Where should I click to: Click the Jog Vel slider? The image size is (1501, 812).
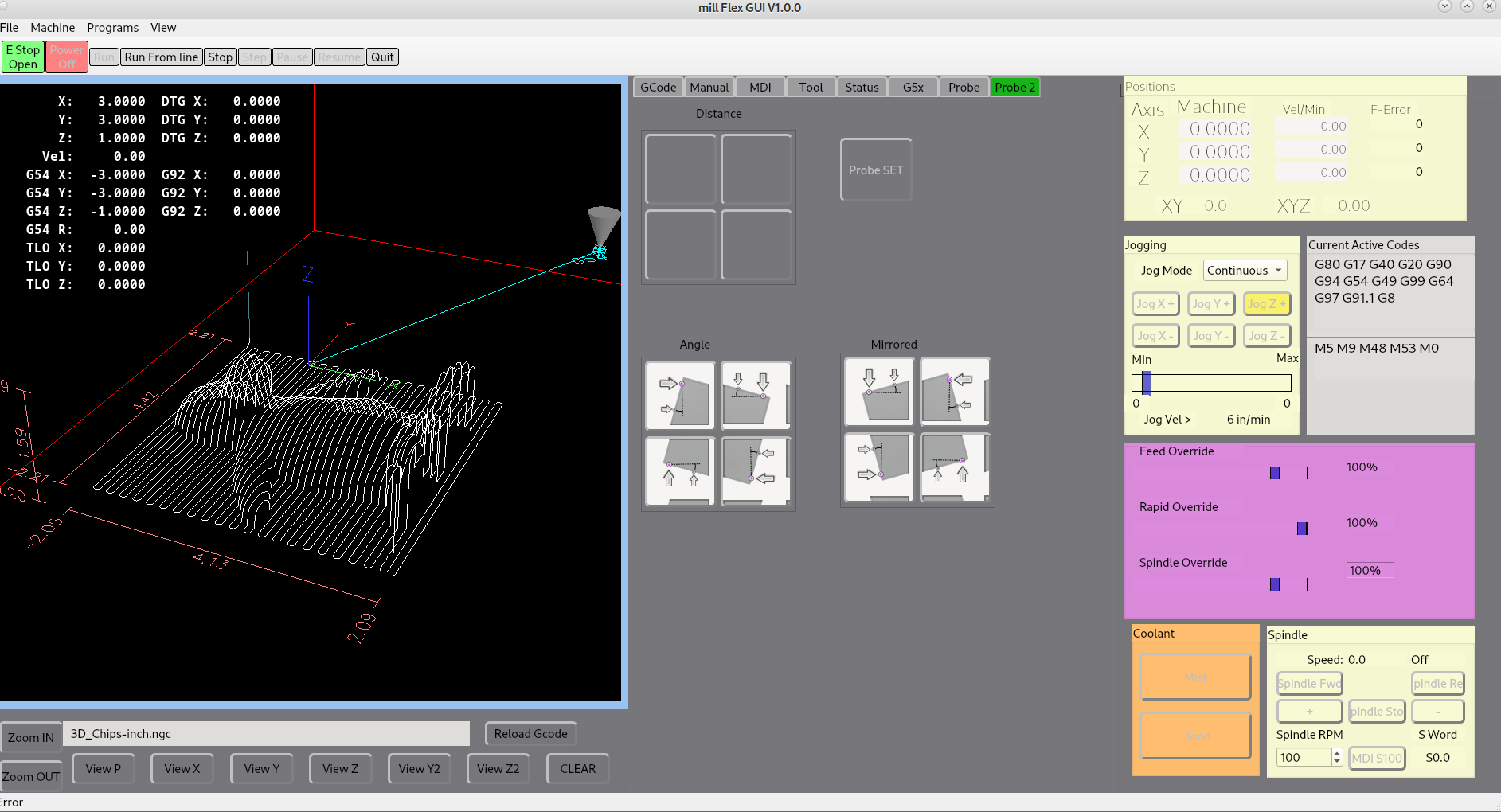click(x=1211, y=383)
